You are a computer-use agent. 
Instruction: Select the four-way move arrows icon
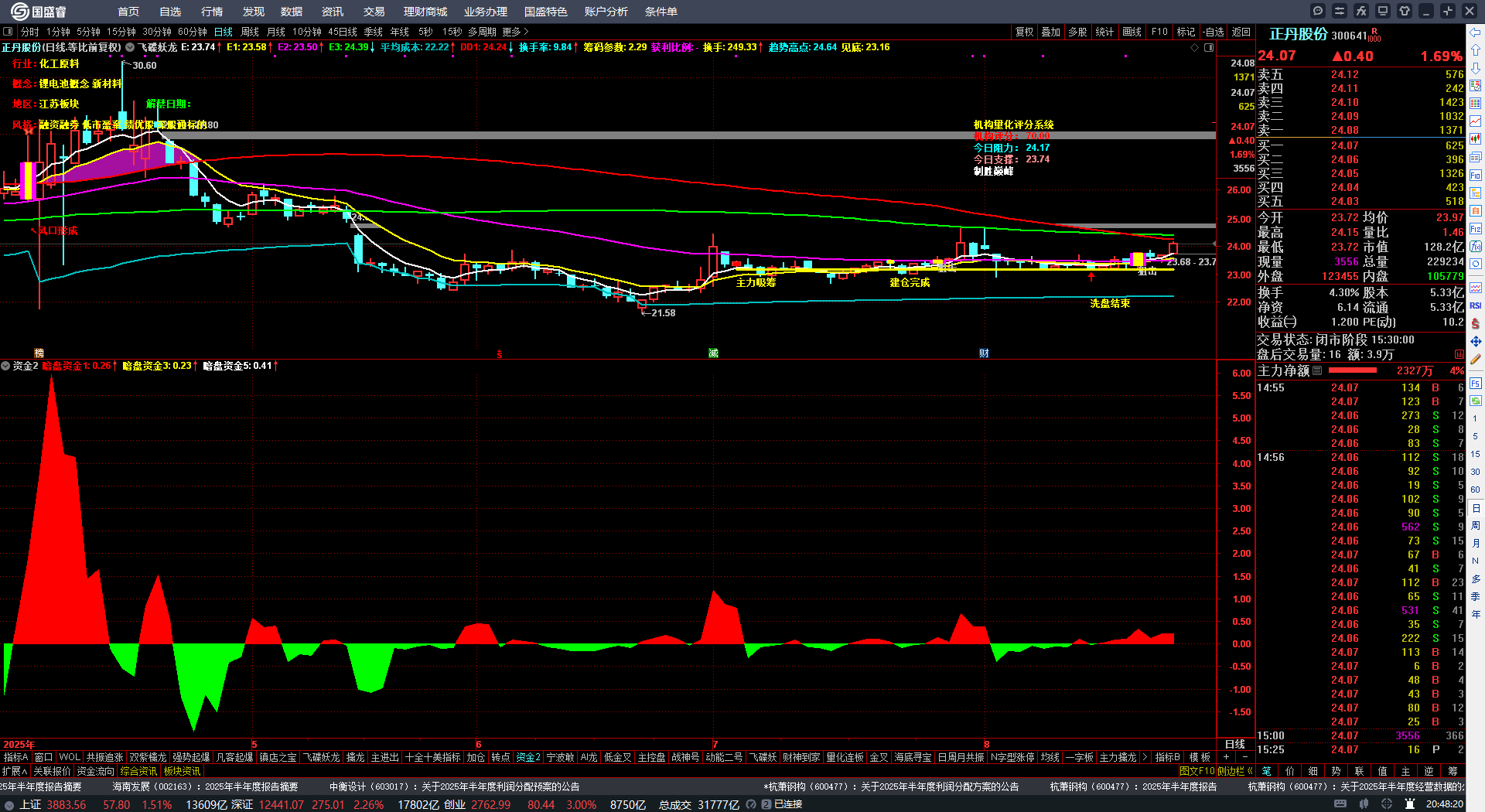point(1476,341)
